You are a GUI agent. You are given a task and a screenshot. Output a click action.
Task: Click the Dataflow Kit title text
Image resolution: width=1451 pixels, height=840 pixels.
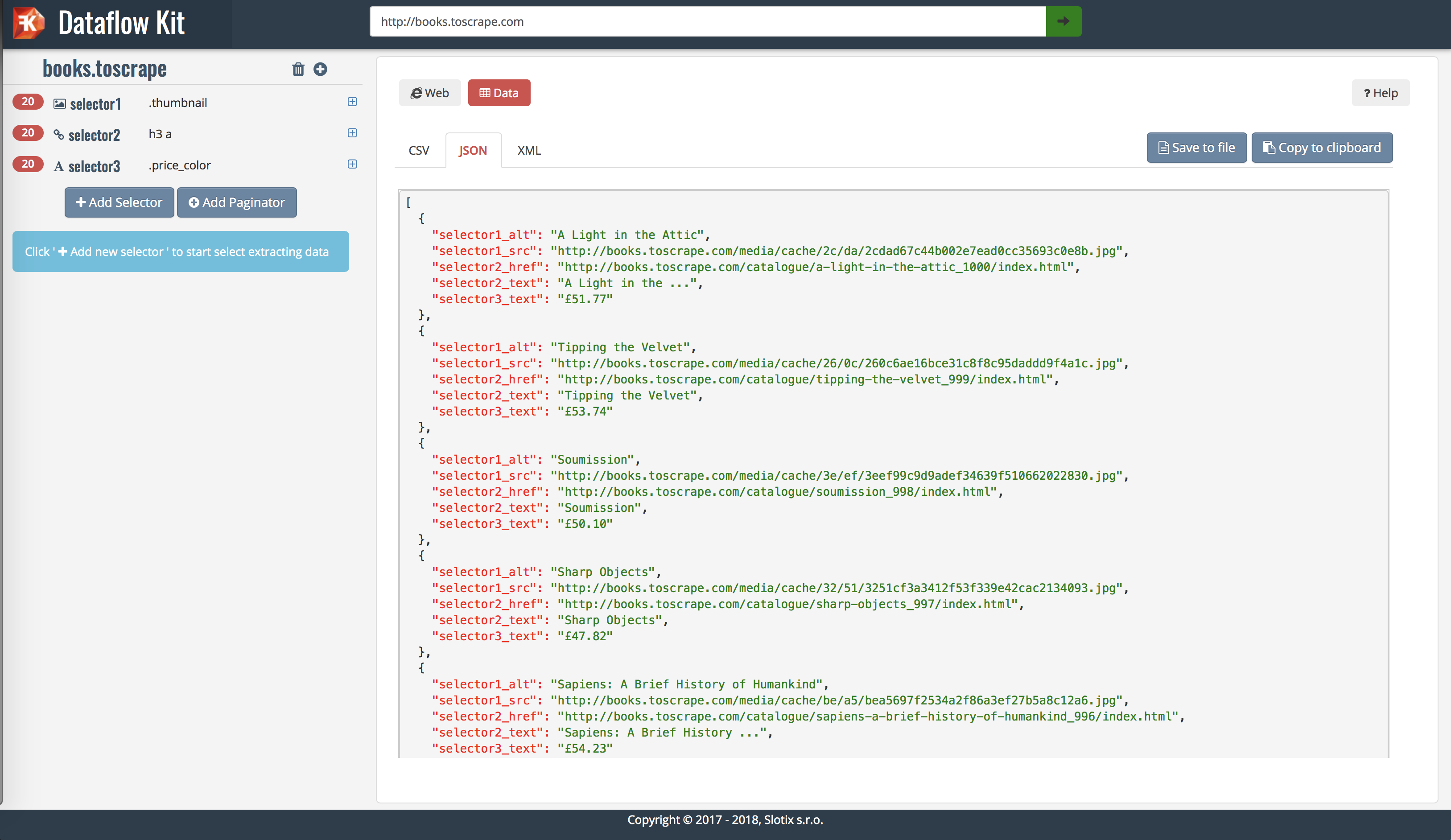pyautogui.click(x=121, y=22)
